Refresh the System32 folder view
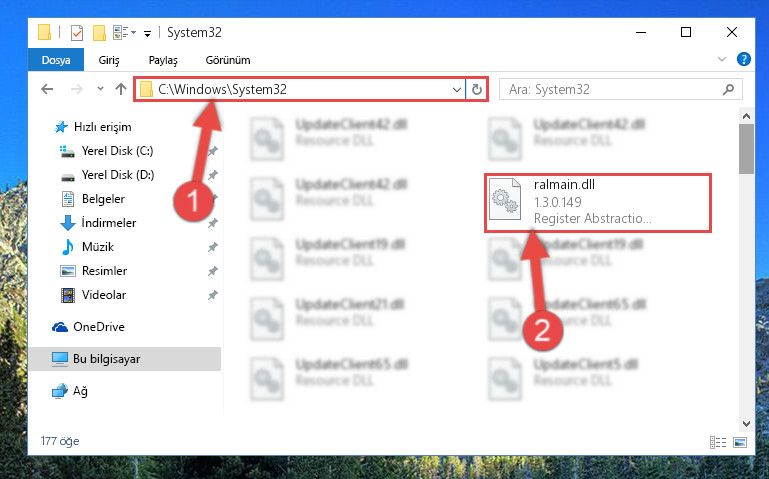The height and width of the screenshot is (479, 769). point(477,89)
